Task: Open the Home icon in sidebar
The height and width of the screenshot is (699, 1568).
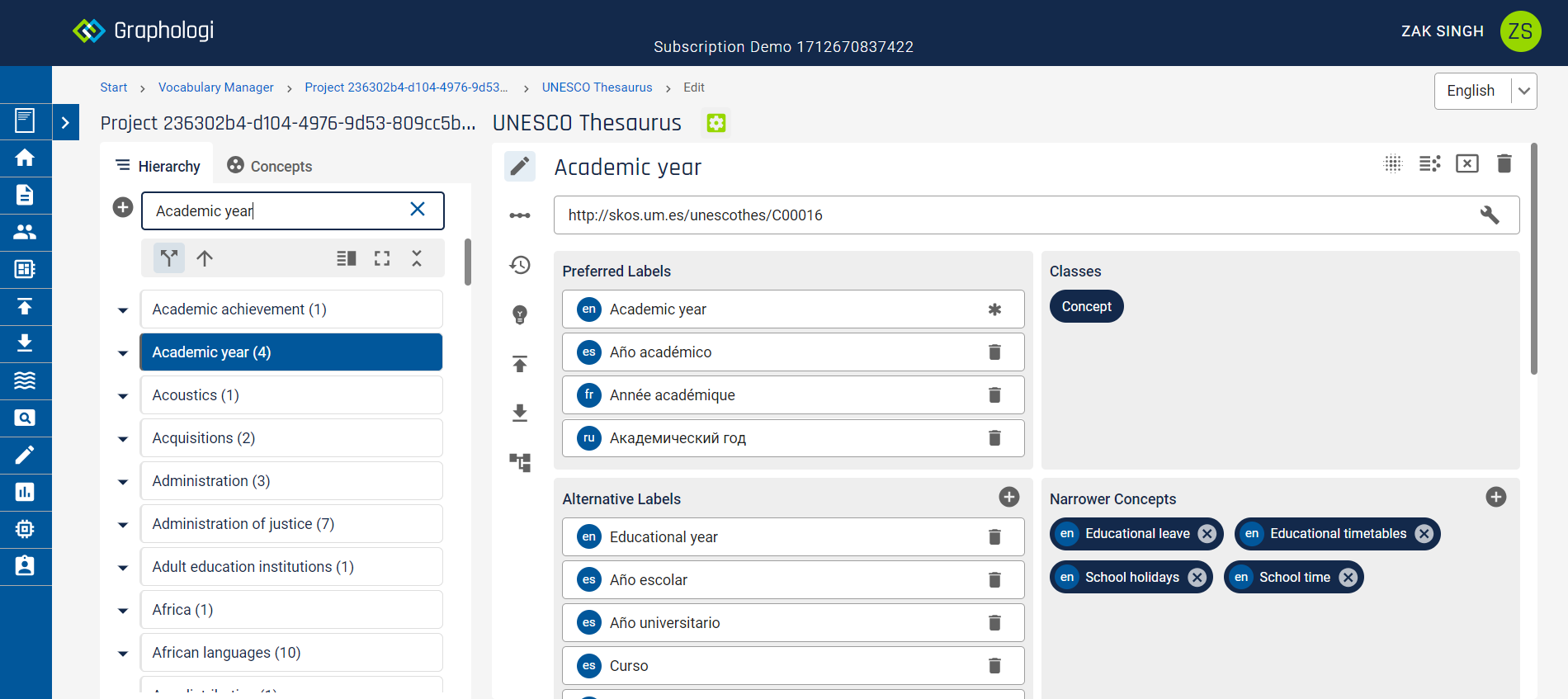Action: (25, 158)
